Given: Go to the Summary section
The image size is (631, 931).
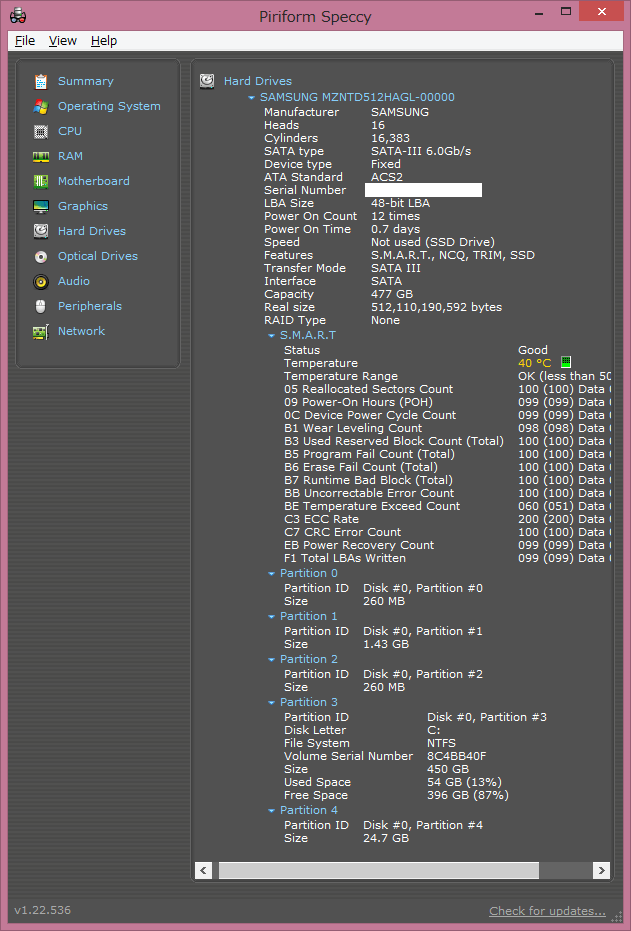Looking at the screenshot, I should tap(85, 81).
